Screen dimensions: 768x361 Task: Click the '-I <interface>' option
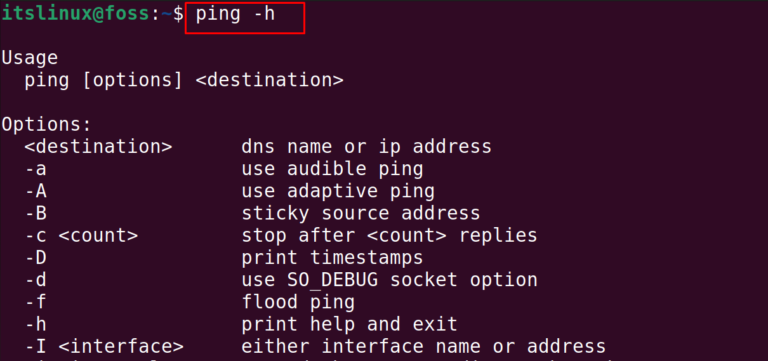coord(104,347)
